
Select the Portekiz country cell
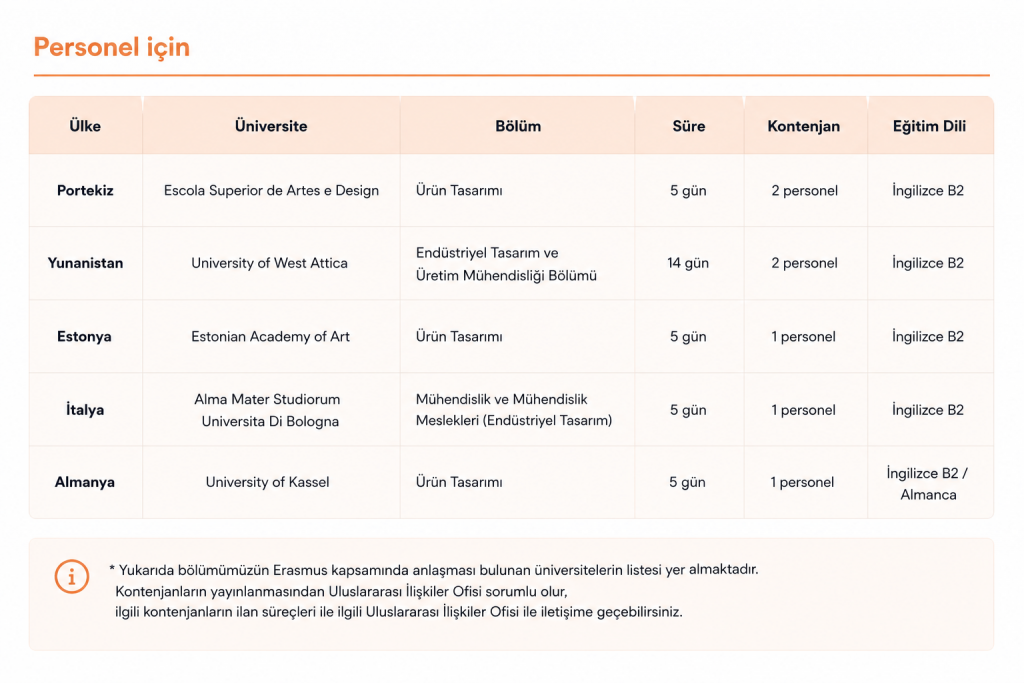click(85, 191)
